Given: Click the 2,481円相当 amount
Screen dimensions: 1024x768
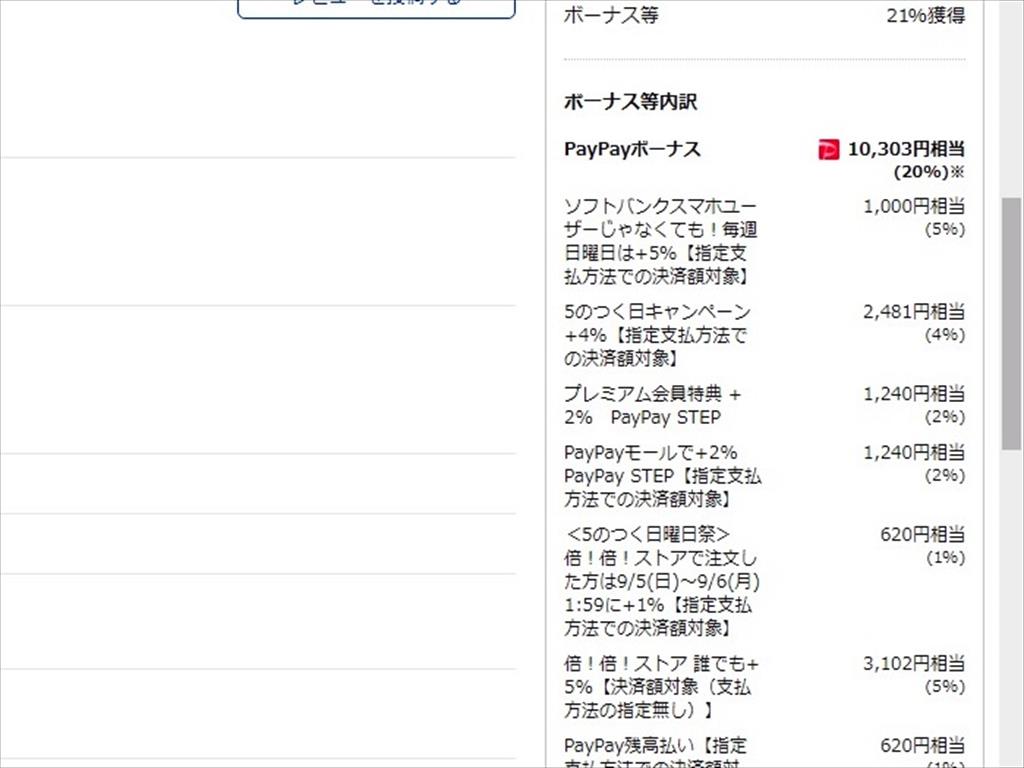Looking at the screenshot, I should [914, 312].
